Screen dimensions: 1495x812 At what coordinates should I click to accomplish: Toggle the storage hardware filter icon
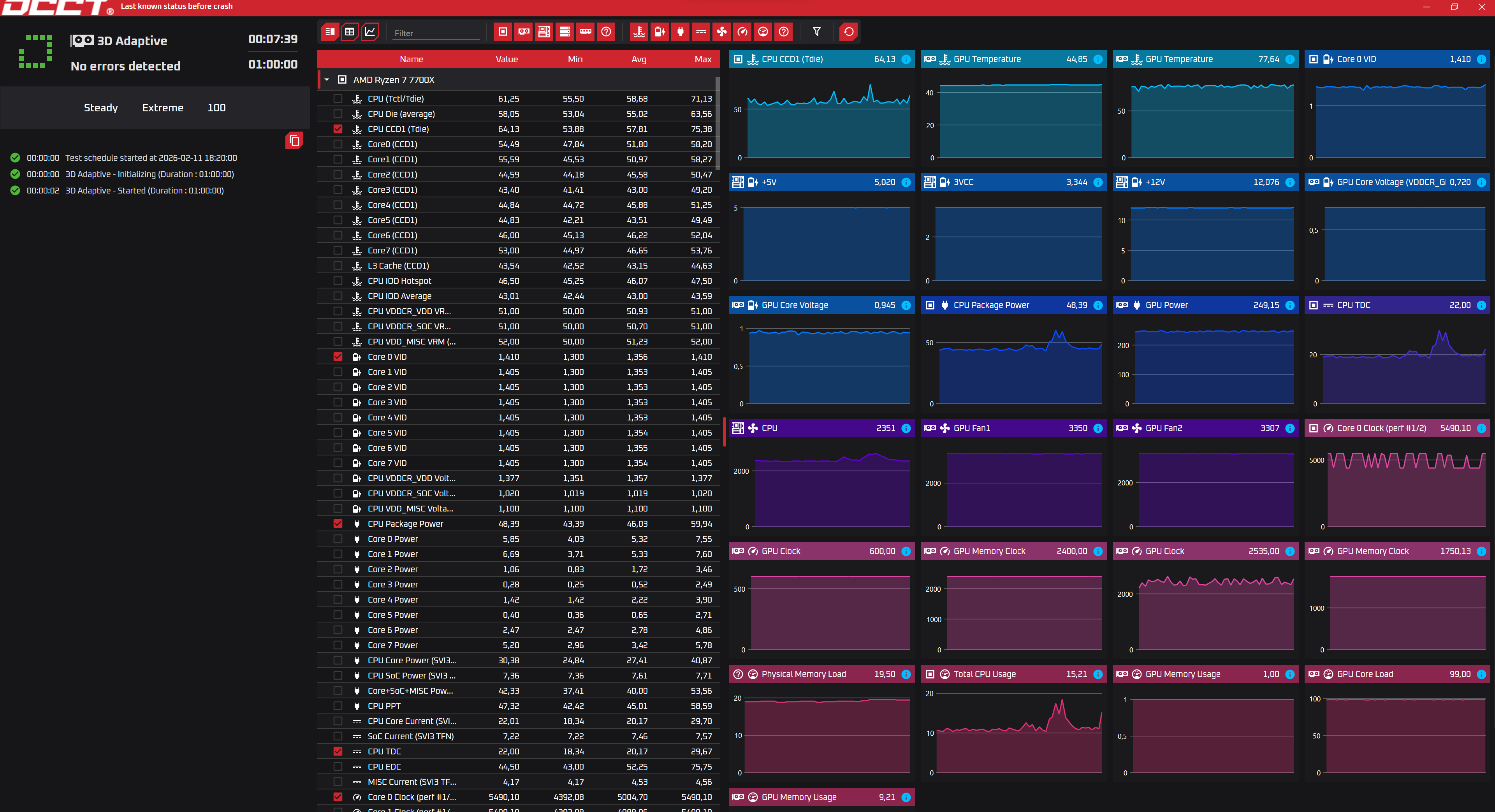(x=565, y=32)
